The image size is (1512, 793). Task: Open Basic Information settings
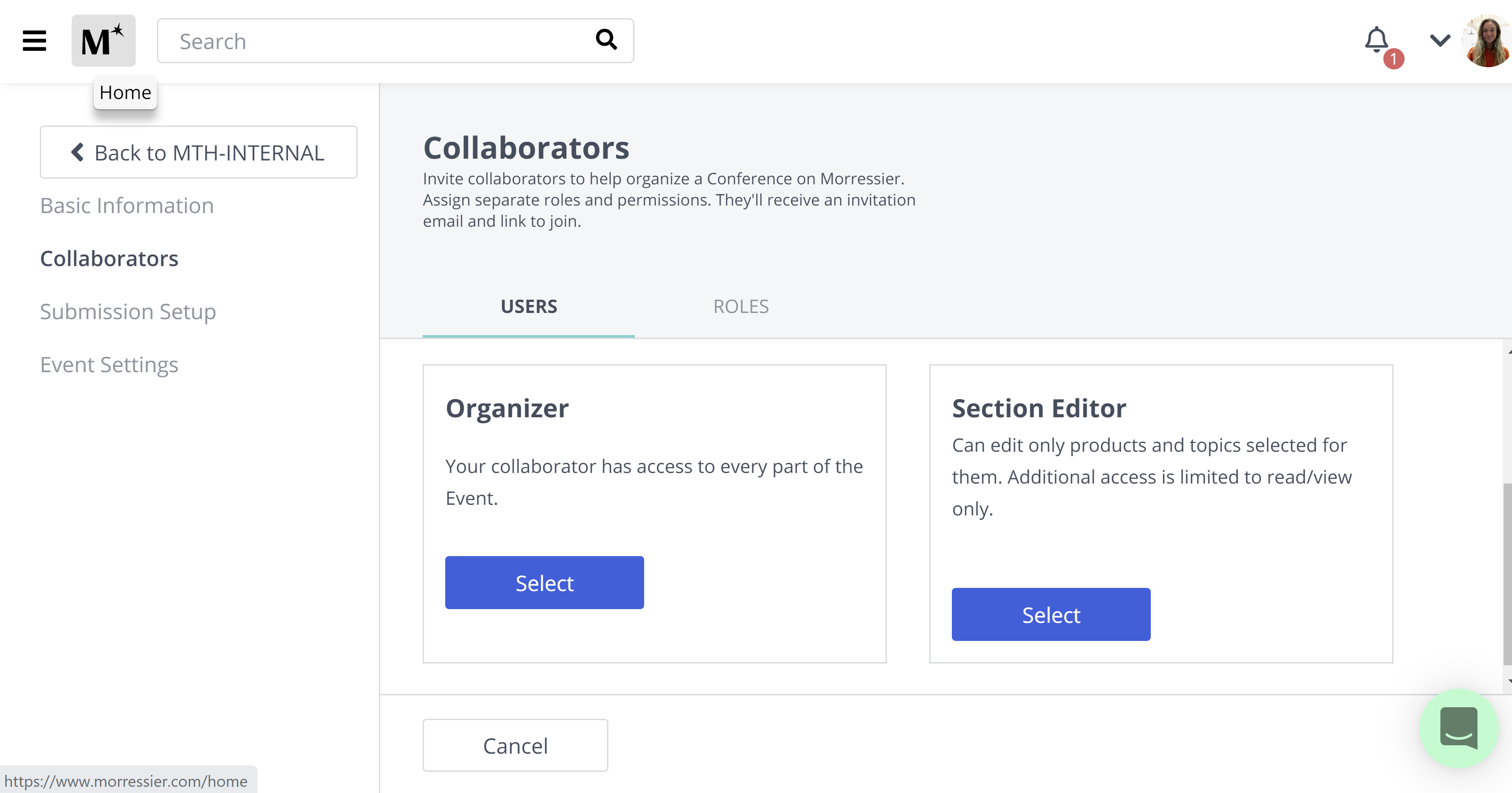[127, 206]
